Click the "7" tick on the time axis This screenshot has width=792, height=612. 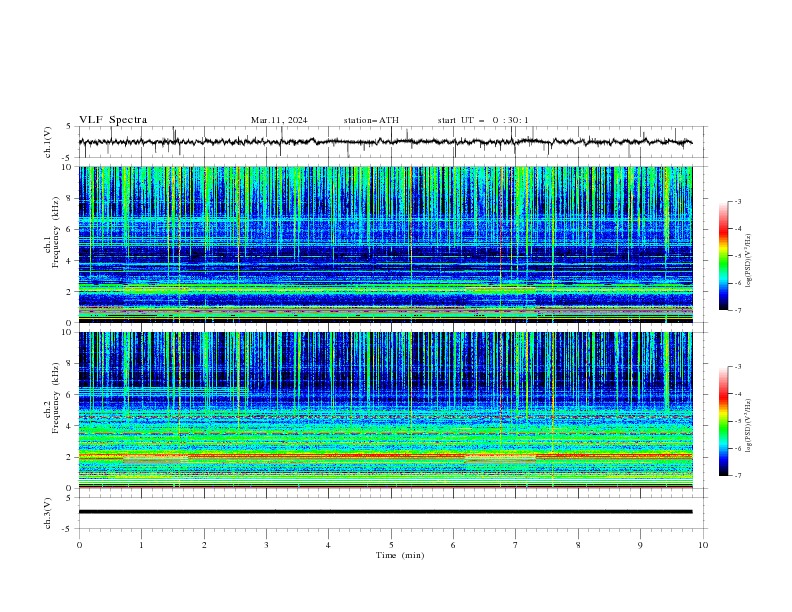(x=516, y=545)
